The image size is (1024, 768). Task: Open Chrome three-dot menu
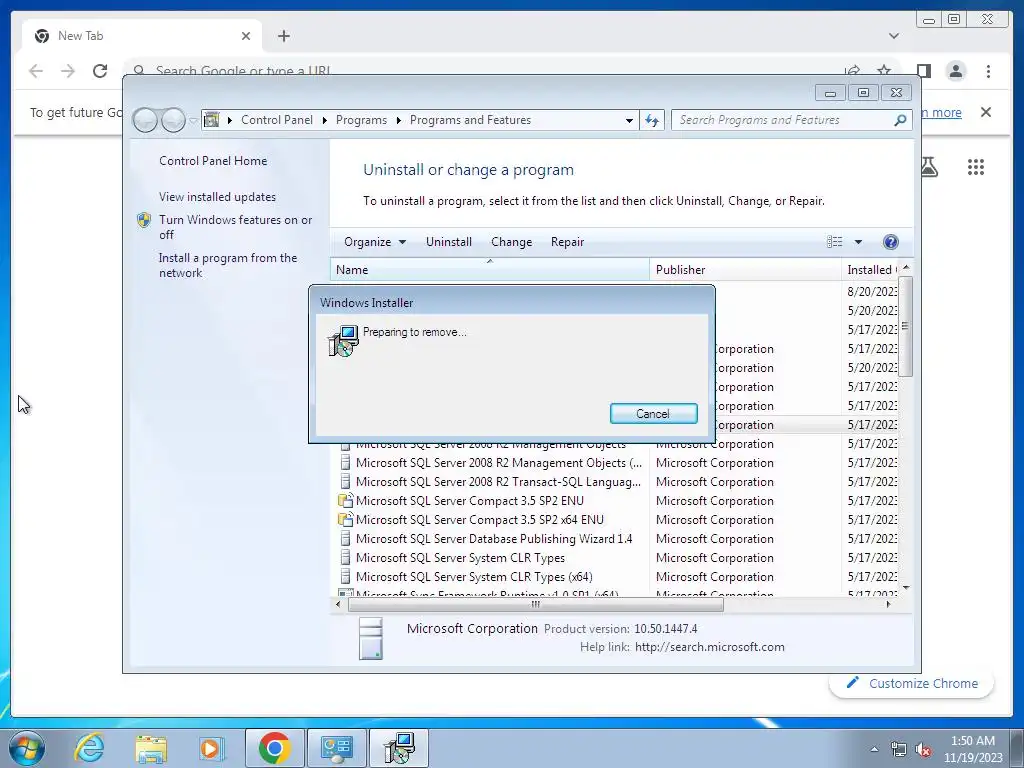[988, 71]
